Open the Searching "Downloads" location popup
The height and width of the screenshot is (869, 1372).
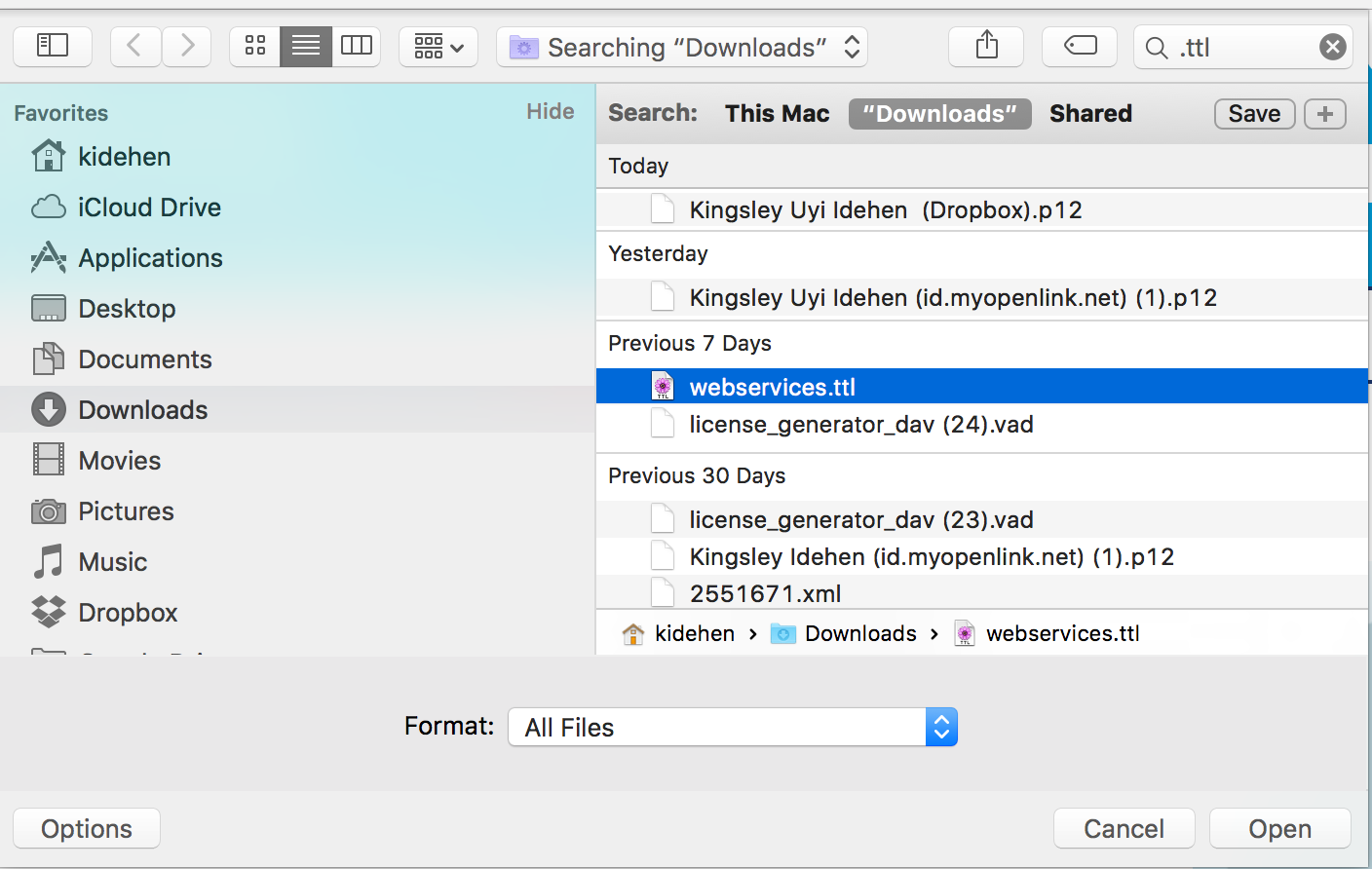pyautogui.click(x=682, y=47)
